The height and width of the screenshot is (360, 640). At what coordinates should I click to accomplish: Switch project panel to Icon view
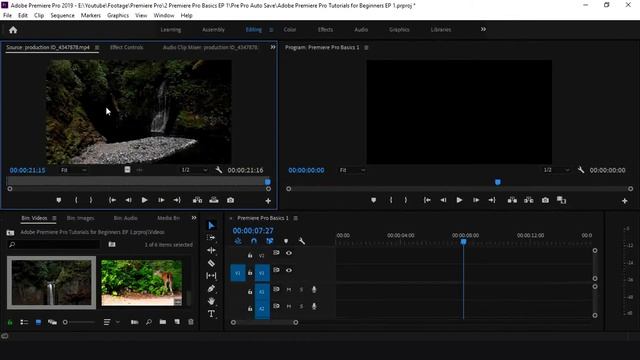[x=38, y=322]
